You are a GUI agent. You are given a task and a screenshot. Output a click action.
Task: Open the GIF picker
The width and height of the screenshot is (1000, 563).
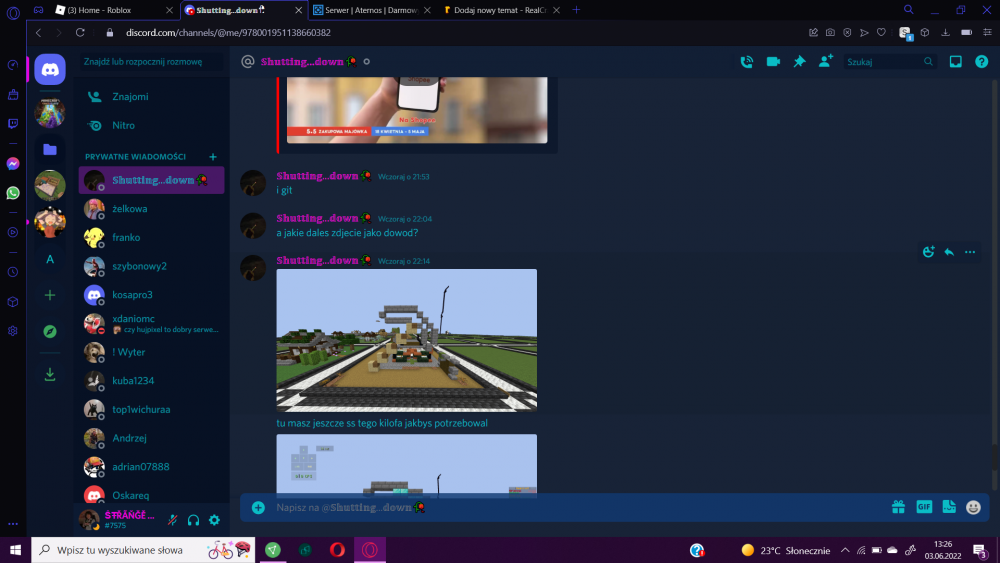pyautogui.click(x=924, y=507)
